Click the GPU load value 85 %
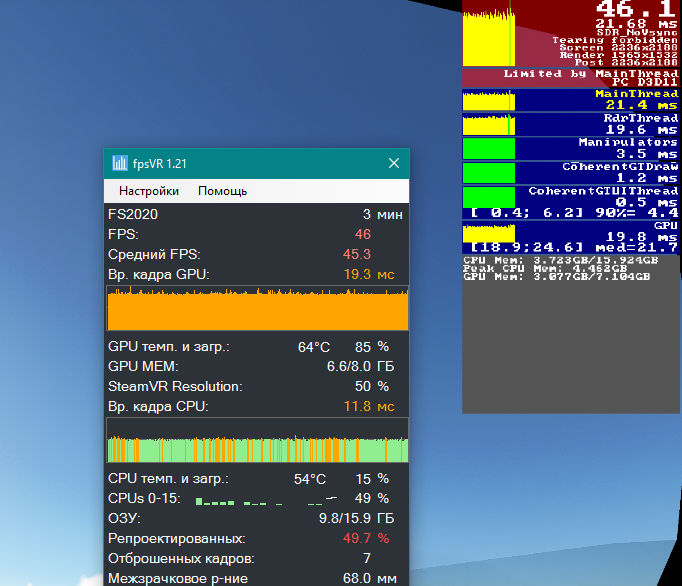 click(372, 347)
